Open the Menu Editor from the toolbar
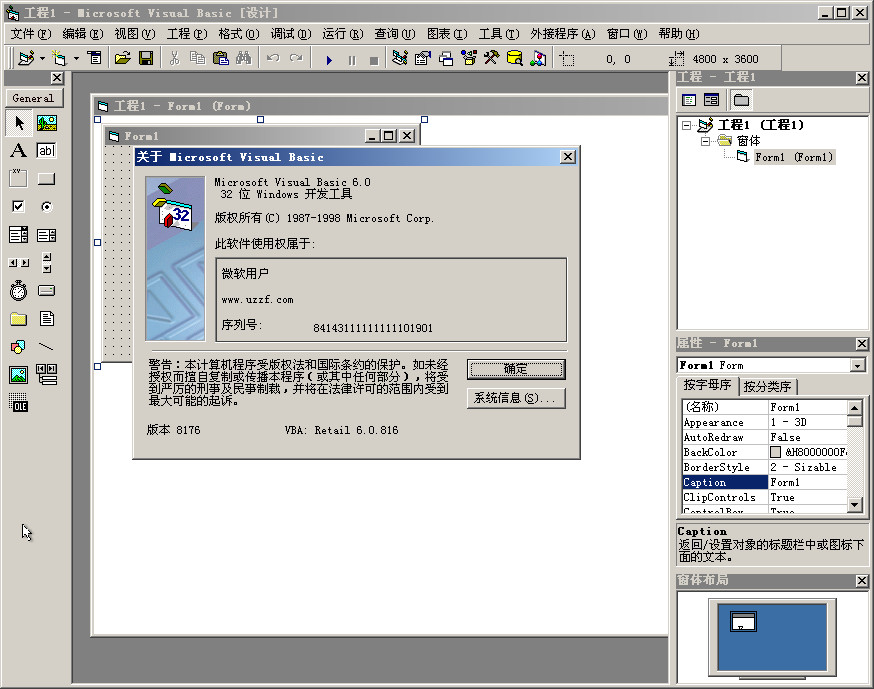 coord(95,57)
